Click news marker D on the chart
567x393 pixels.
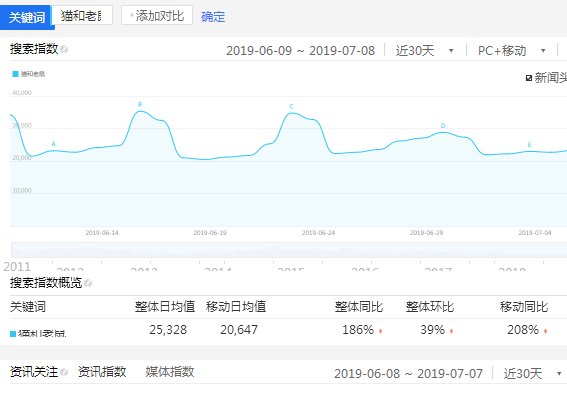tap(443, 126)
